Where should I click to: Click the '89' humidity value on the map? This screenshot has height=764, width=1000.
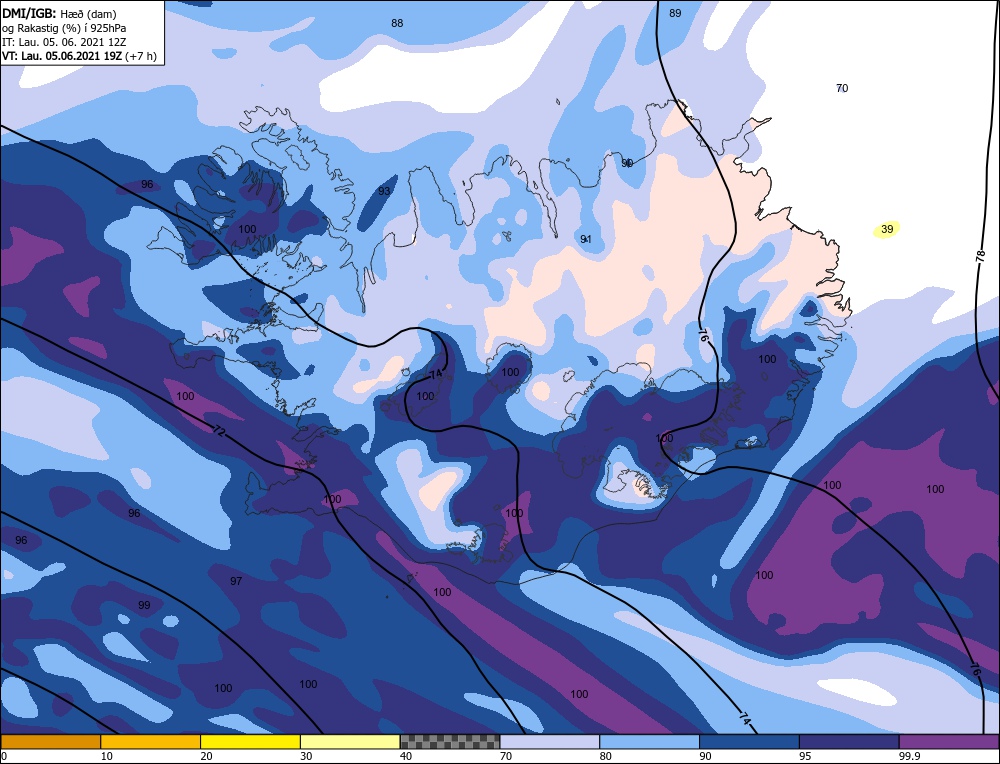point(675,13)
